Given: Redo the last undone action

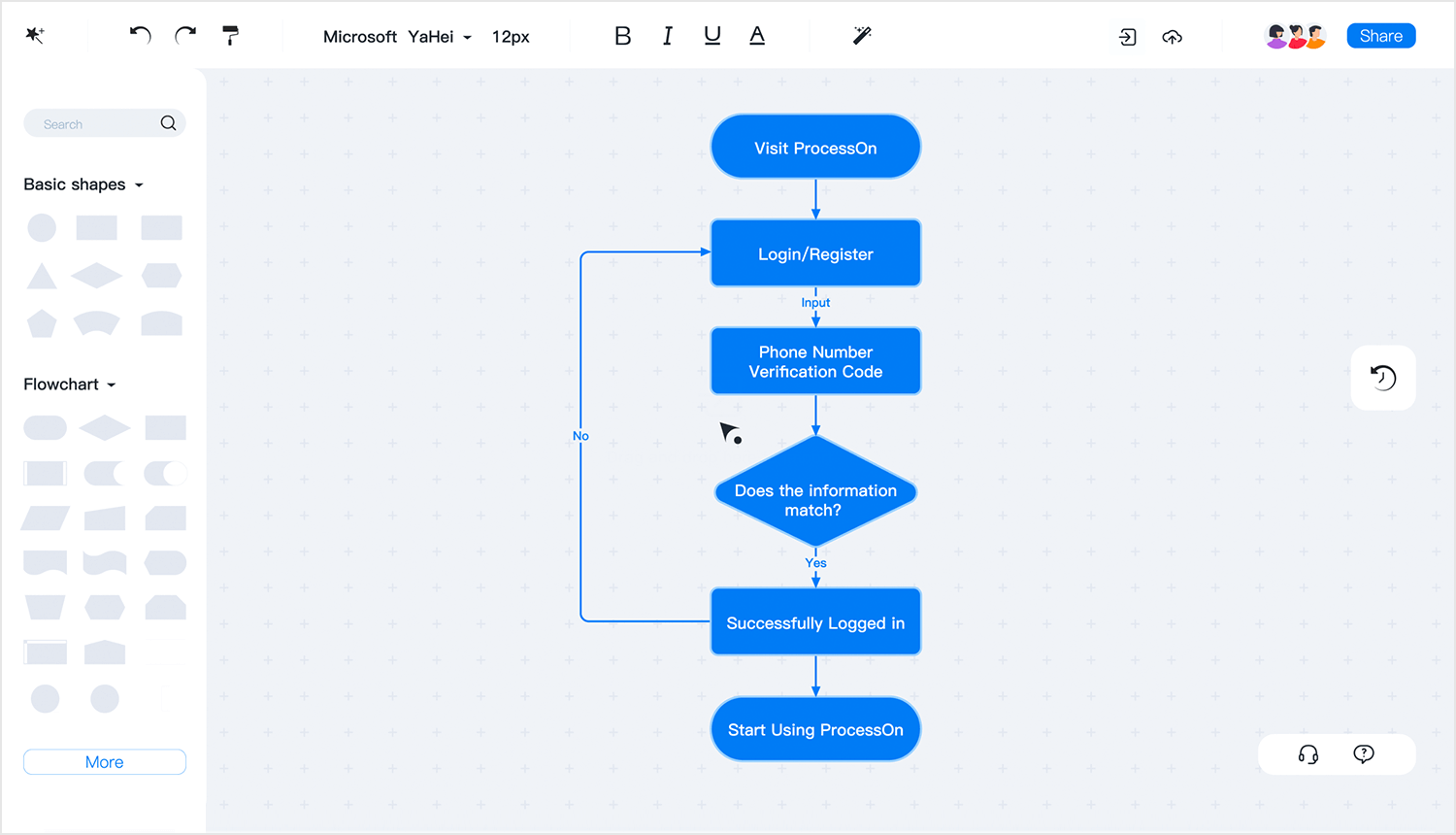Looking at the screenshot, I should click(x=185, y=36).
